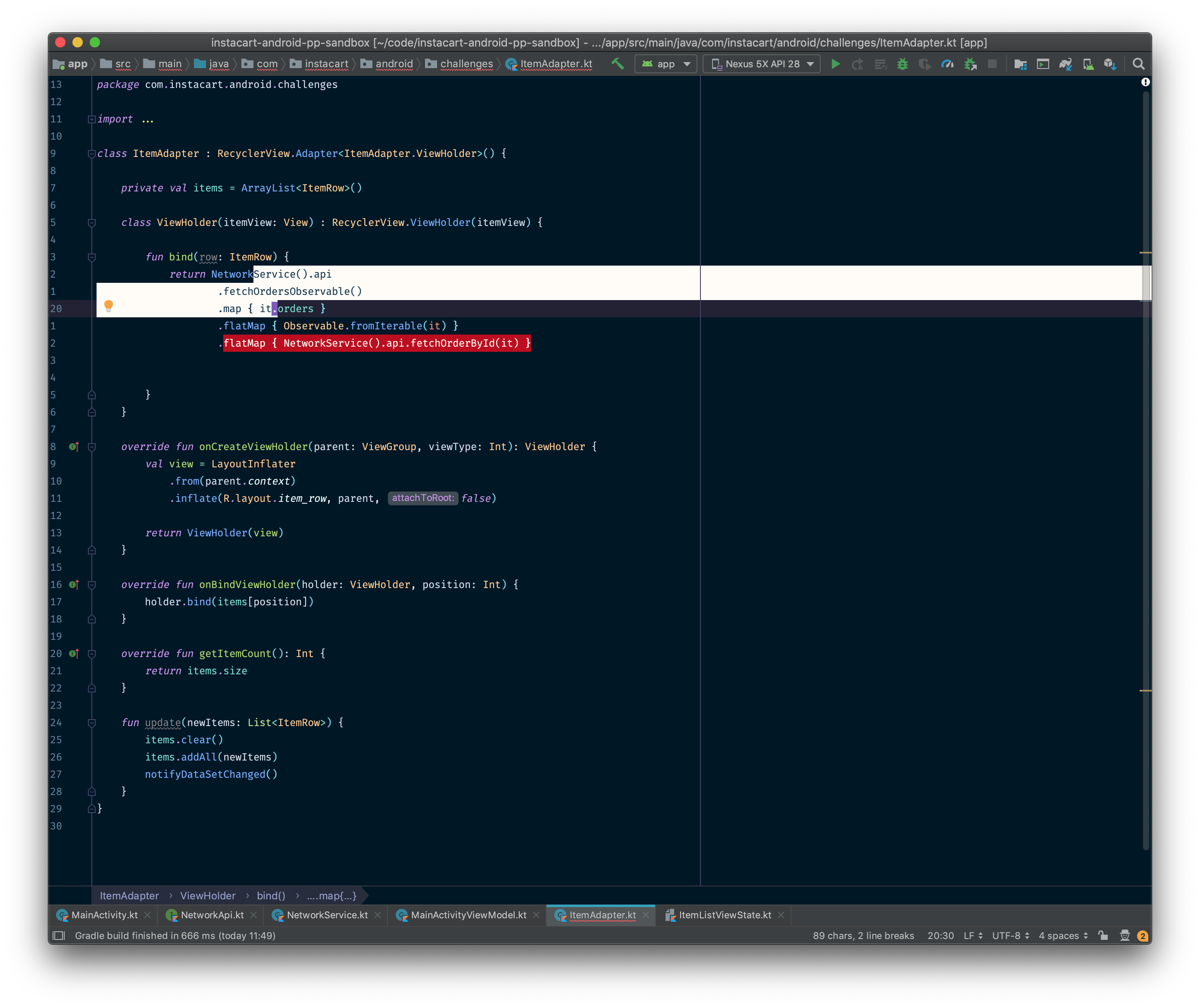Run the app with green play button
Image resolution: width=1200 pixels, height=1008 pixels.
pos(835,64)
